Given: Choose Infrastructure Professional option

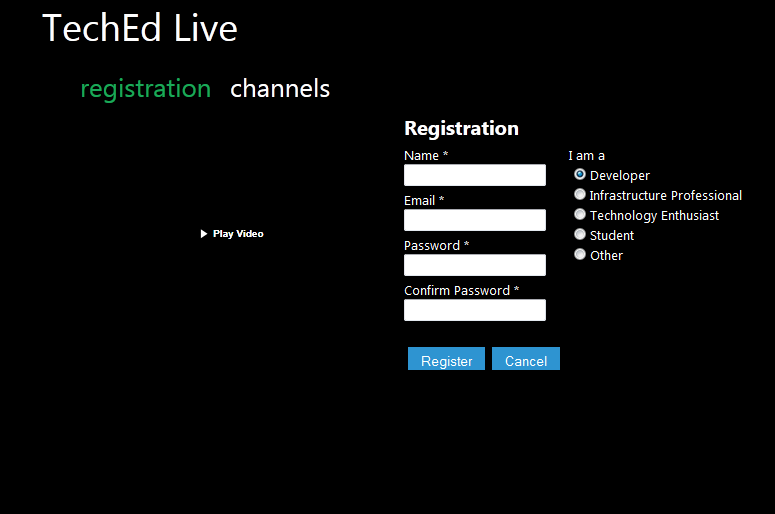Looking at the screenshot, I should (x=580, y=194).
